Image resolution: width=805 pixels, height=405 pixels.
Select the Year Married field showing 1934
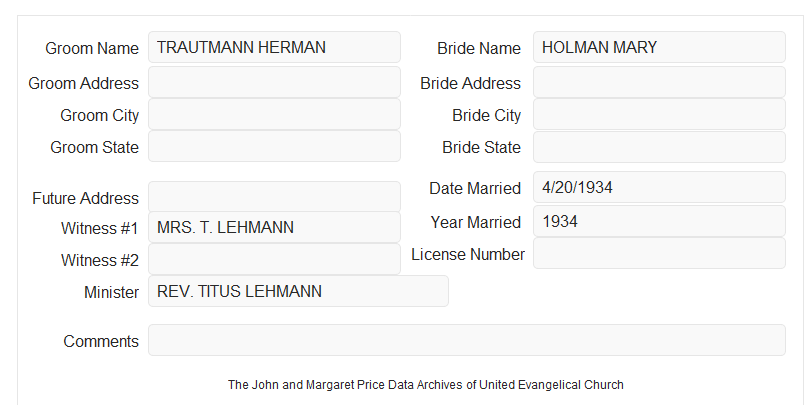click(659, 221)
